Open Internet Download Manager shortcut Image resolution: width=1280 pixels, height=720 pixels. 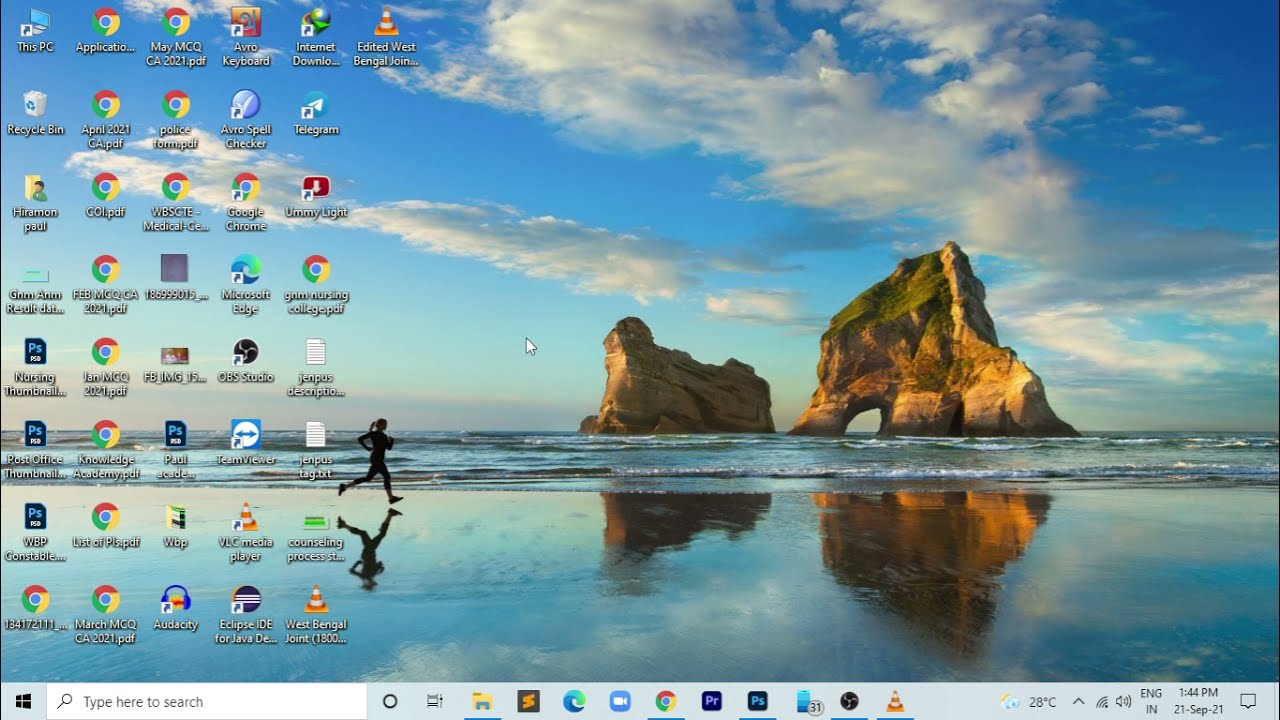[x=316, y=37]
